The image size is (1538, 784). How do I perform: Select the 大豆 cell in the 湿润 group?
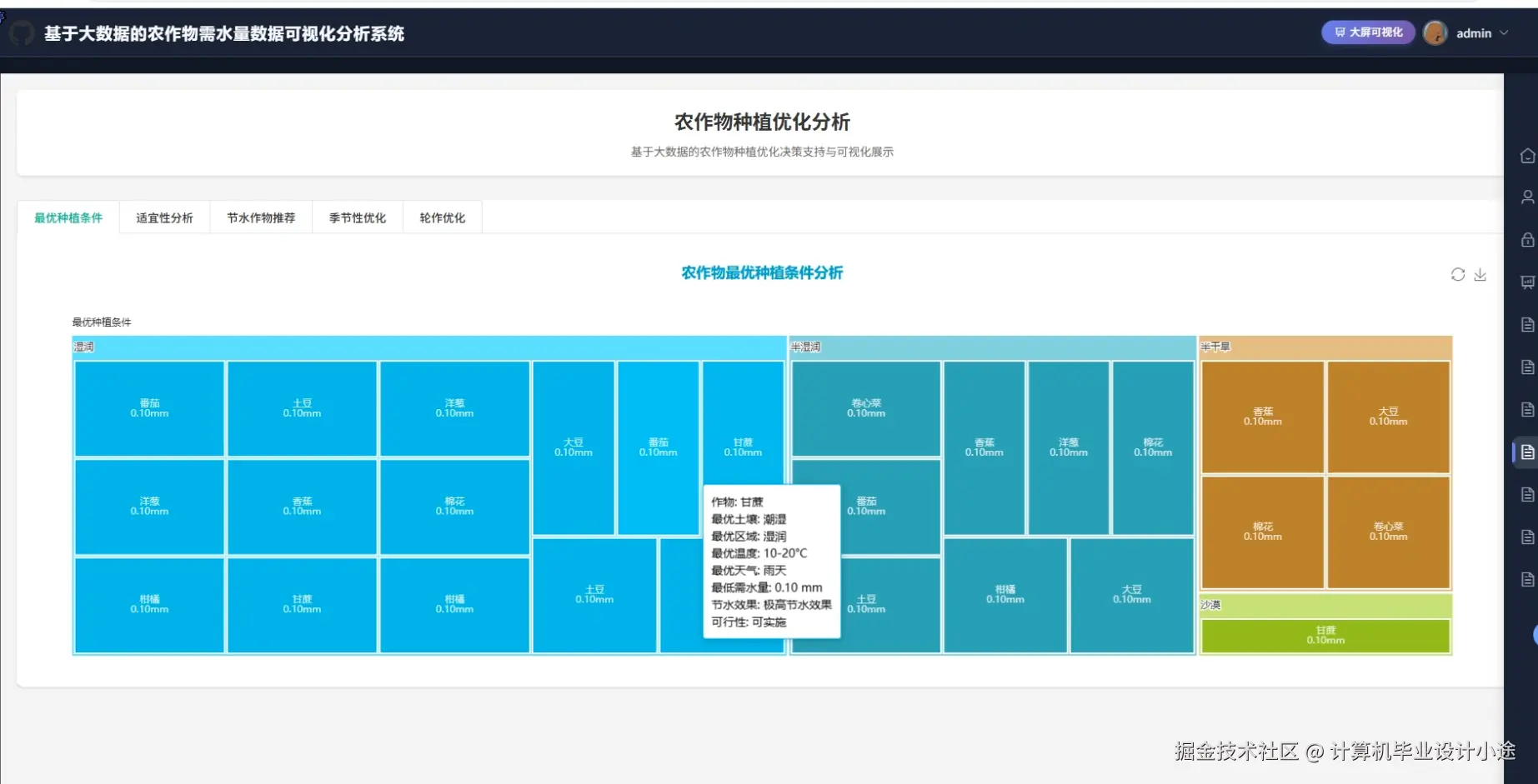point(574,447)
